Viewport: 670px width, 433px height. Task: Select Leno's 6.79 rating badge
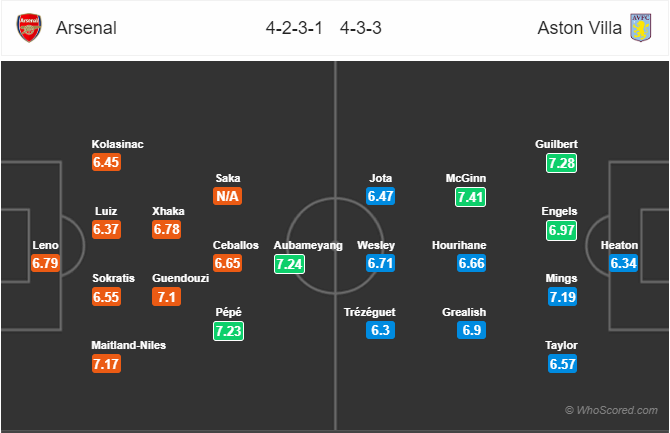click(45, 263)
